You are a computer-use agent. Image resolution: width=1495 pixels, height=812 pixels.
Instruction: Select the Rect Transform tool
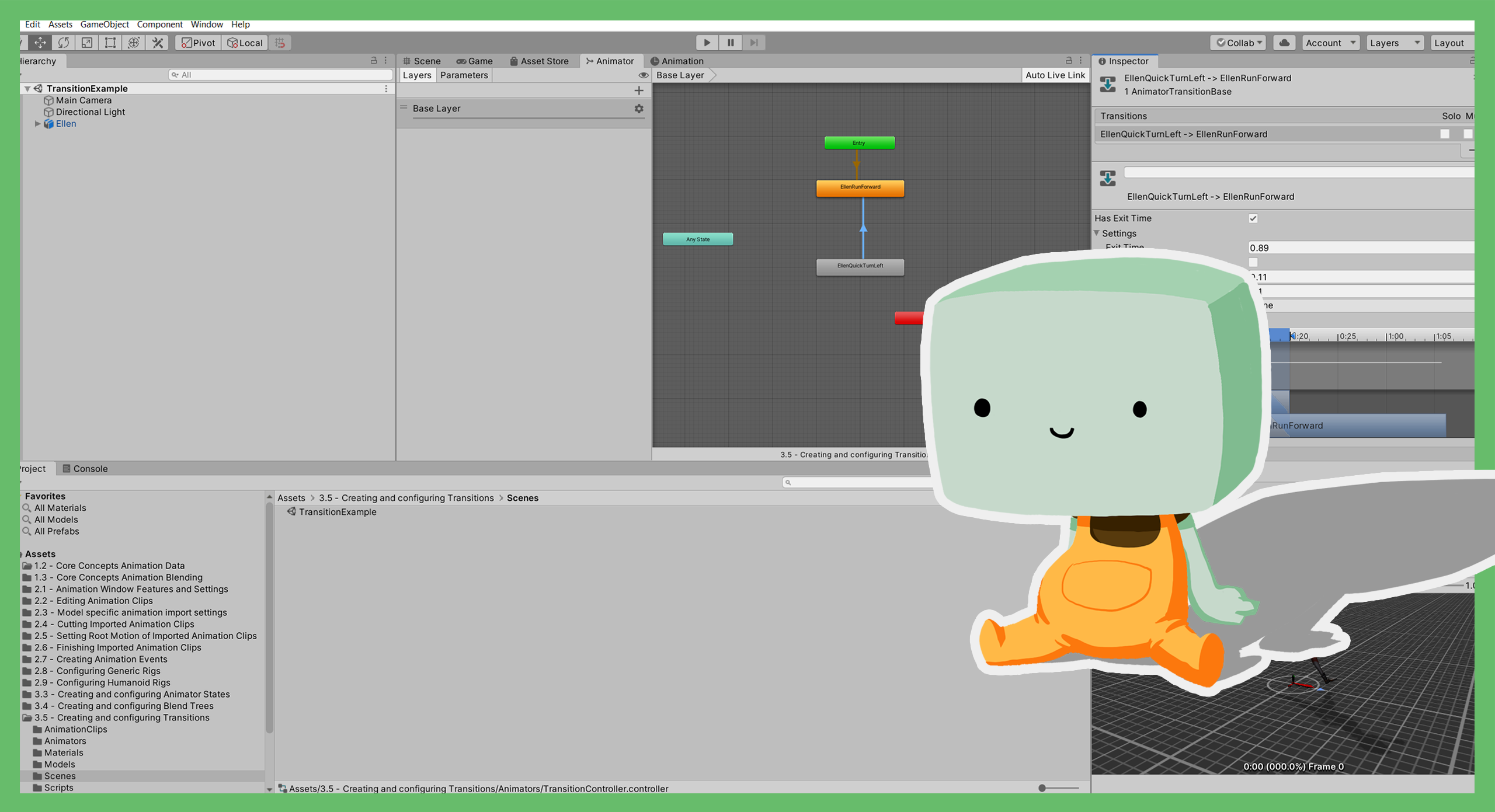point(110,42)
